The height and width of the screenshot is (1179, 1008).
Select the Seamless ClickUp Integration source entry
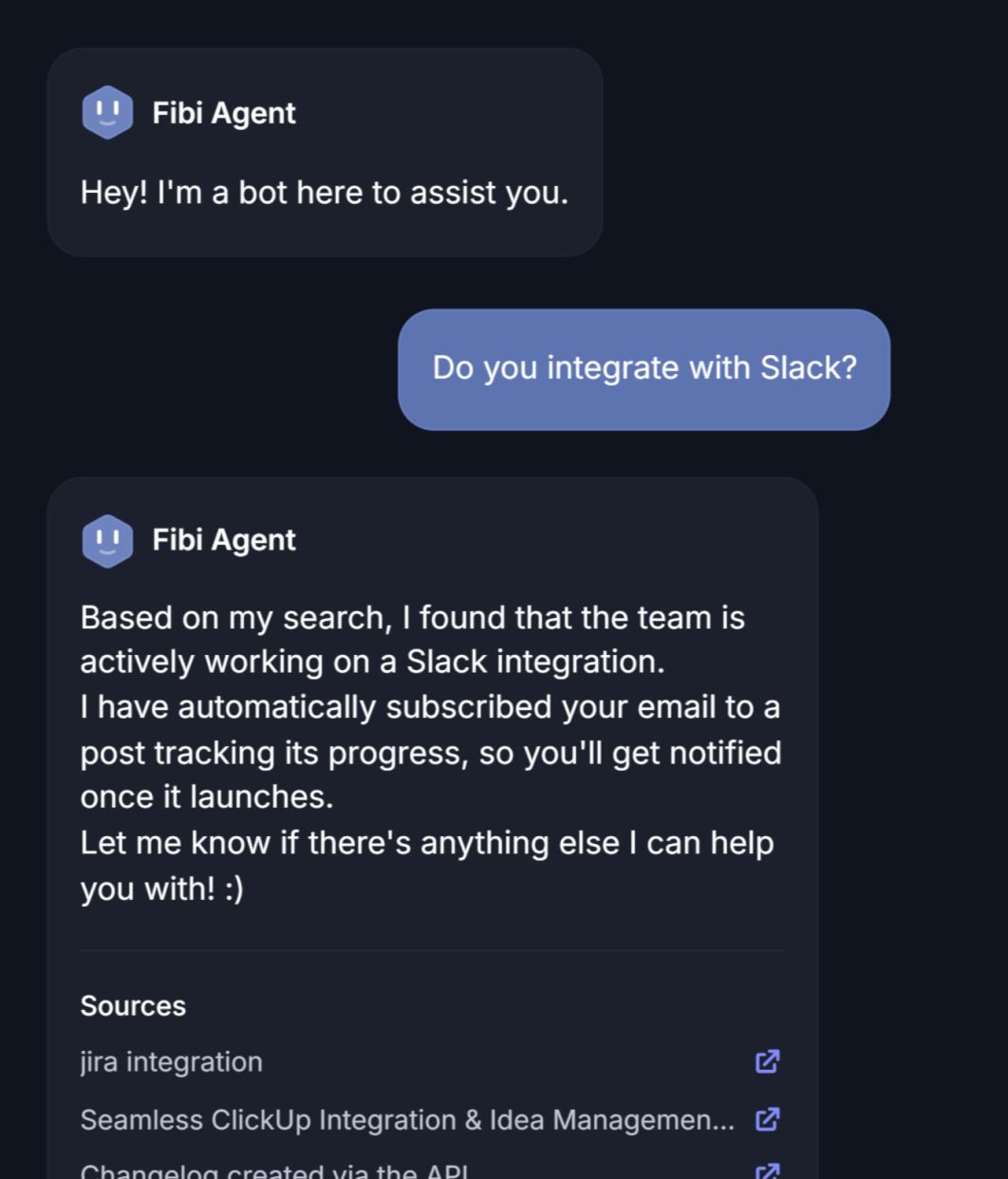408,1119
